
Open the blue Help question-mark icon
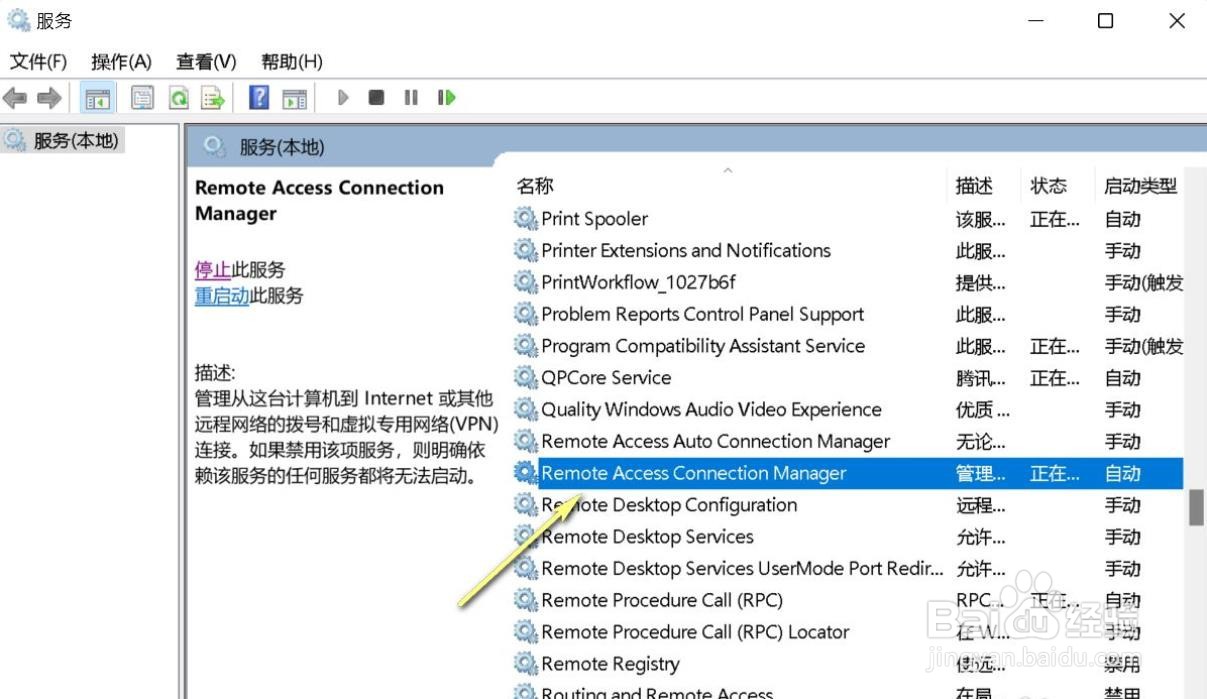pos(259,97)
